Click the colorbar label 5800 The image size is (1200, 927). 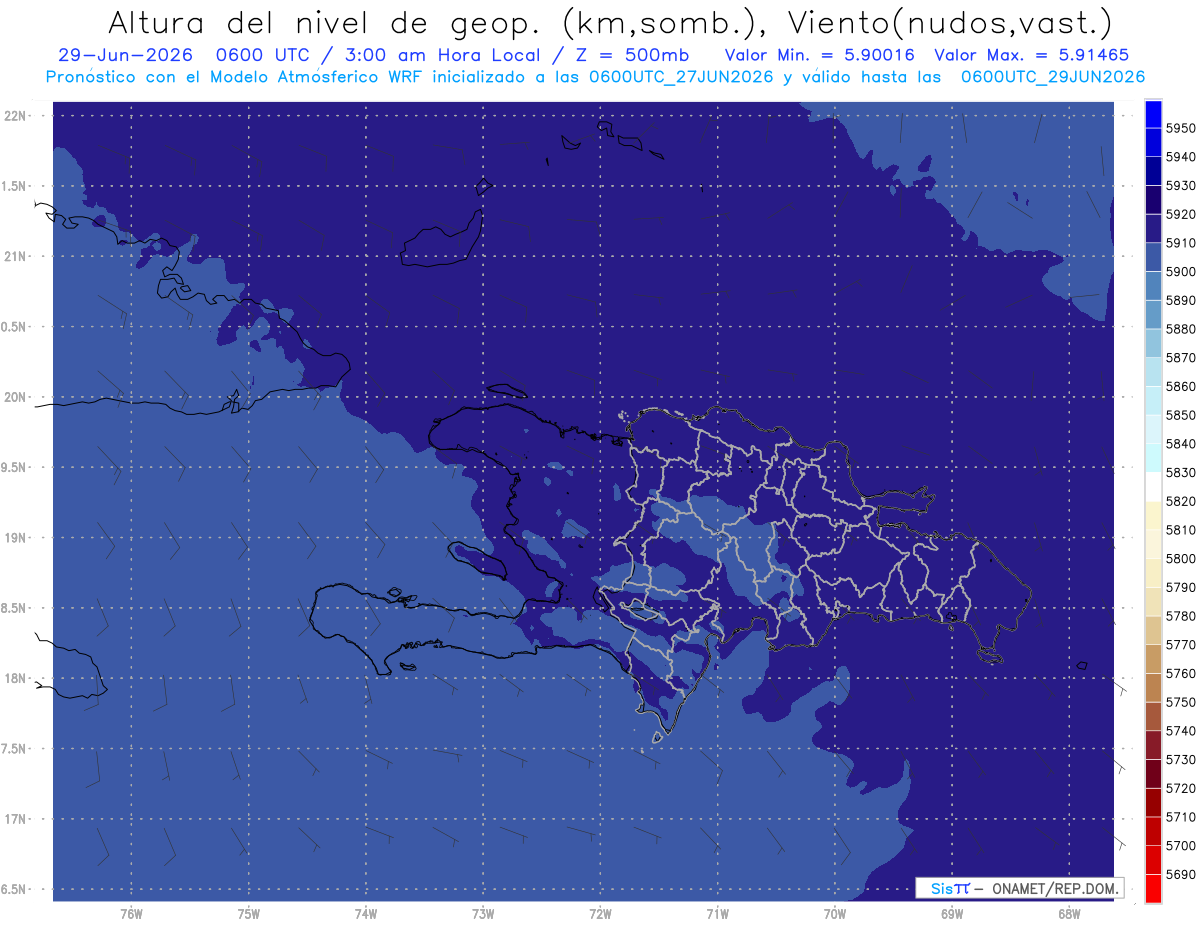1180,559
